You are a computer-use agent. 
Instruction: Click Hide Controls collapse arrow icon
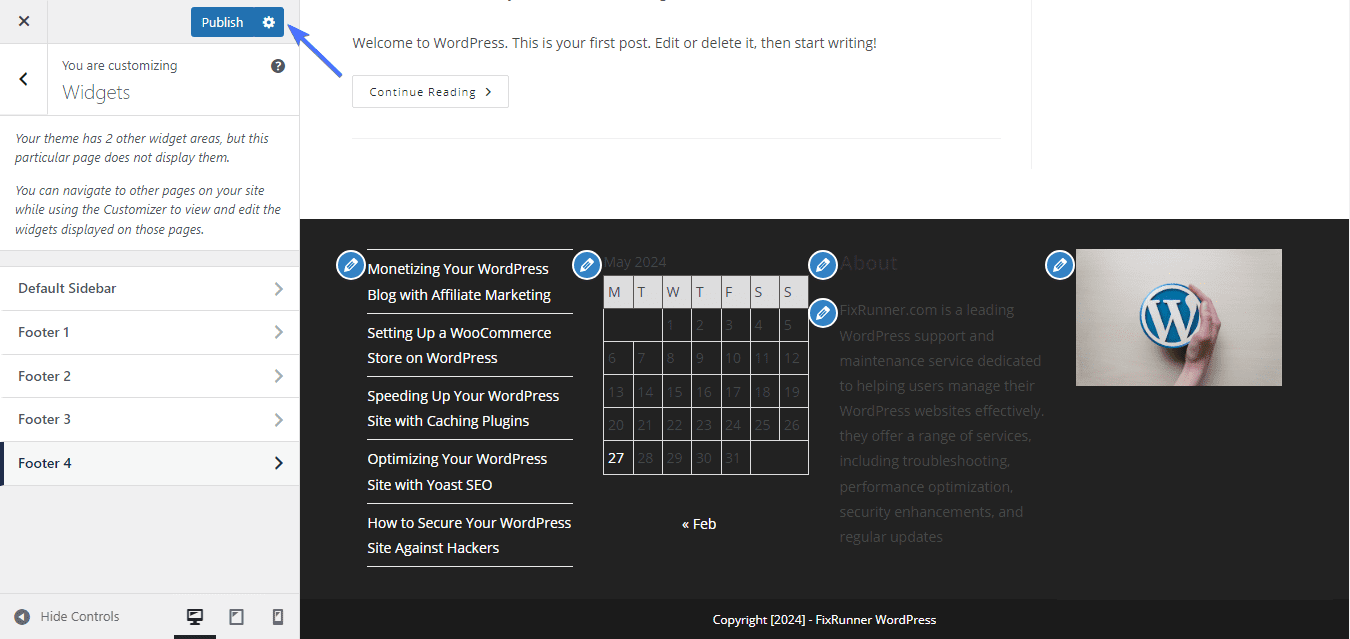(22, 617)
